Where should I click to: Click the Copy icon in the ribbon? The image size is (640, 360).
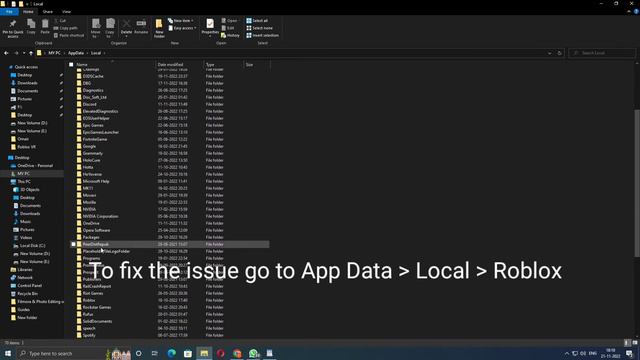31,24
